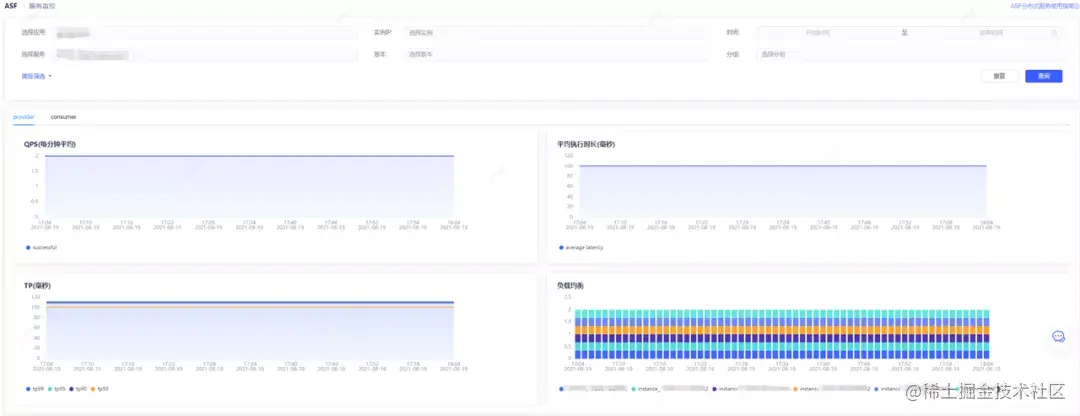Toggle the average latency legend entry
This screenshot has width=1080, height=416.
click(581, 247)
